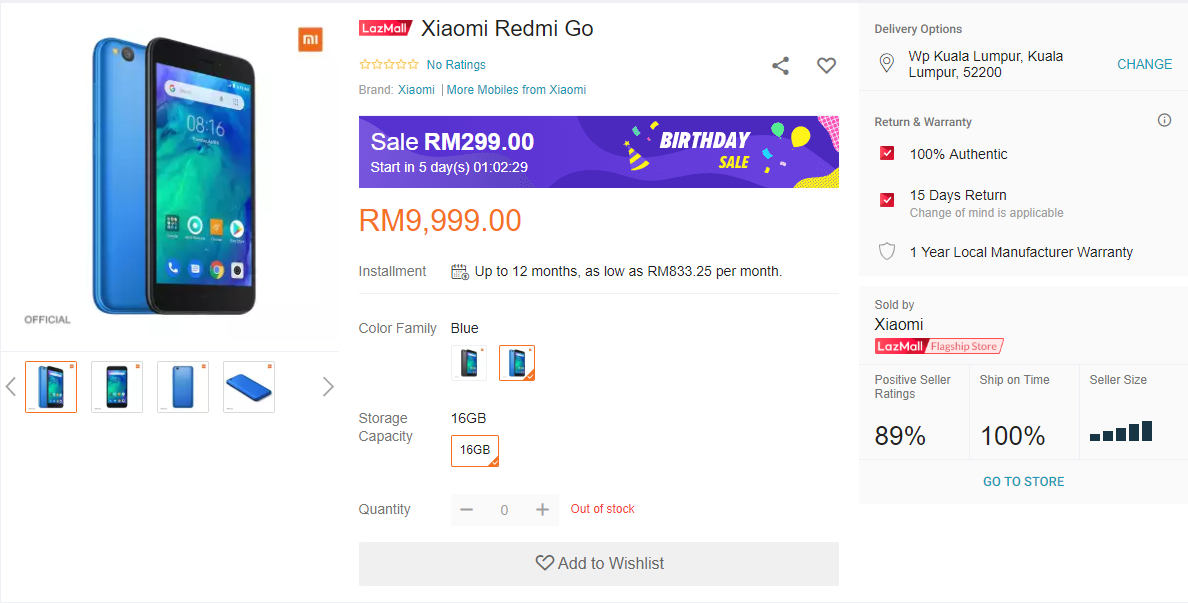Viewport: 1188px width, 603px height.
Task: Toggle the 15 Days Return checkbox
Action: tap(887, 200)
